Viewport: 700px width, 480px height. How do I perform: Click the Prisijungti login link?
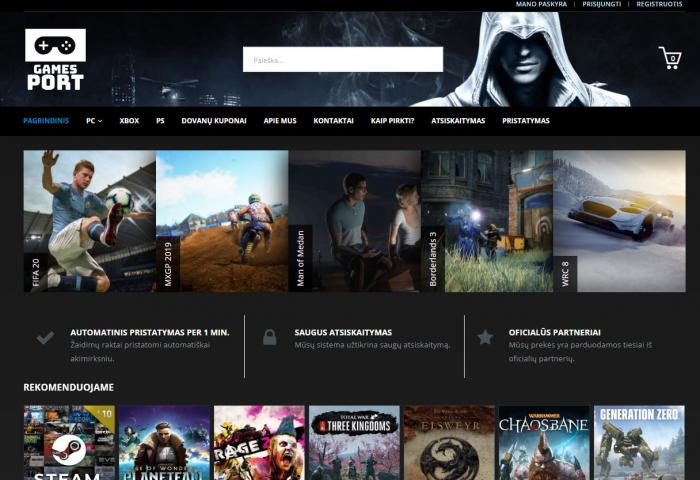(601, 4)
